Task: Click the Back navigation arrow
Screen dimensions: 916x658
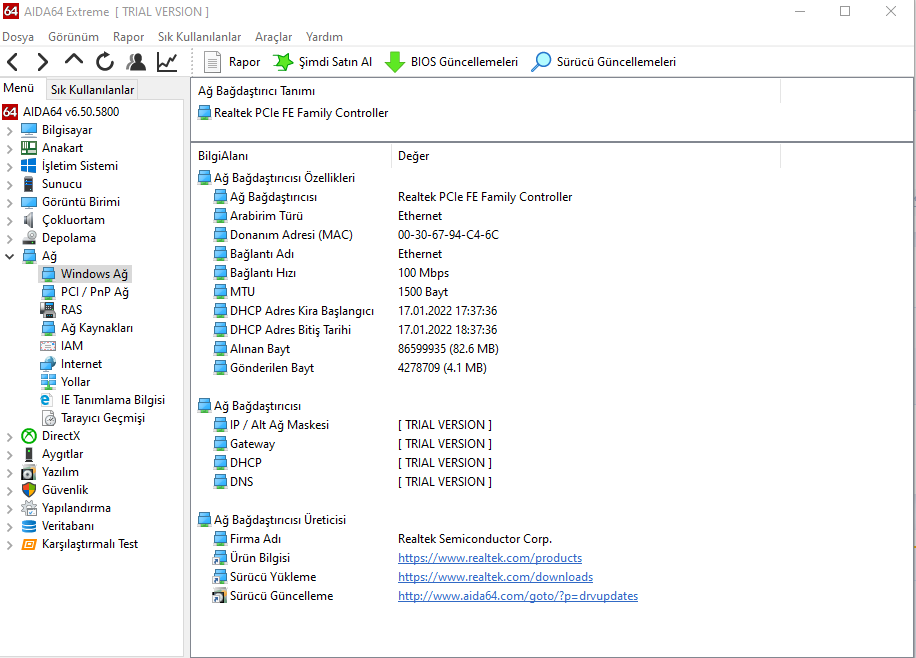Action: pos(14,62)
